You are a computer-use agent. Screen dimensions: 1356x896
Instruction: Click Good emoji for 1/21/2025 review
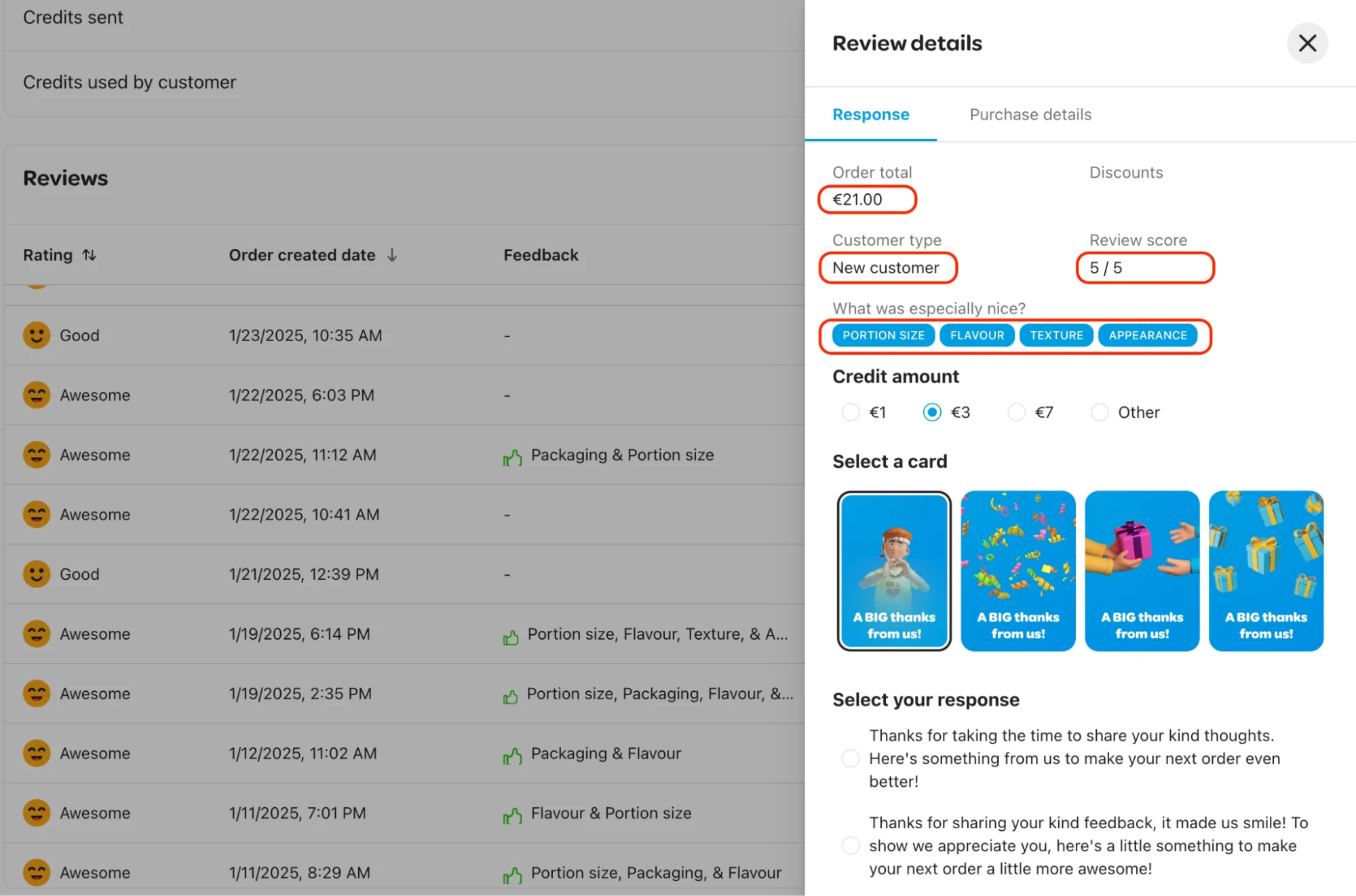[x=37, y=574]
